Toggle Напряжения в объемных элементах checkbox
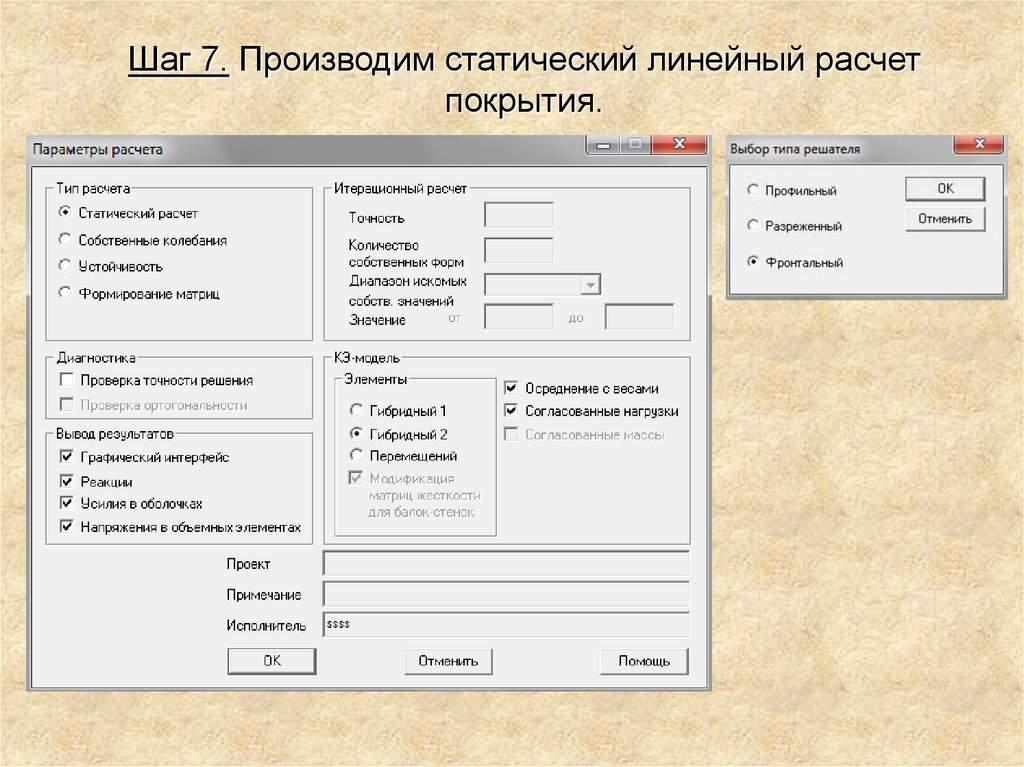The image size is (1024, 767). (x=67, y=527)
